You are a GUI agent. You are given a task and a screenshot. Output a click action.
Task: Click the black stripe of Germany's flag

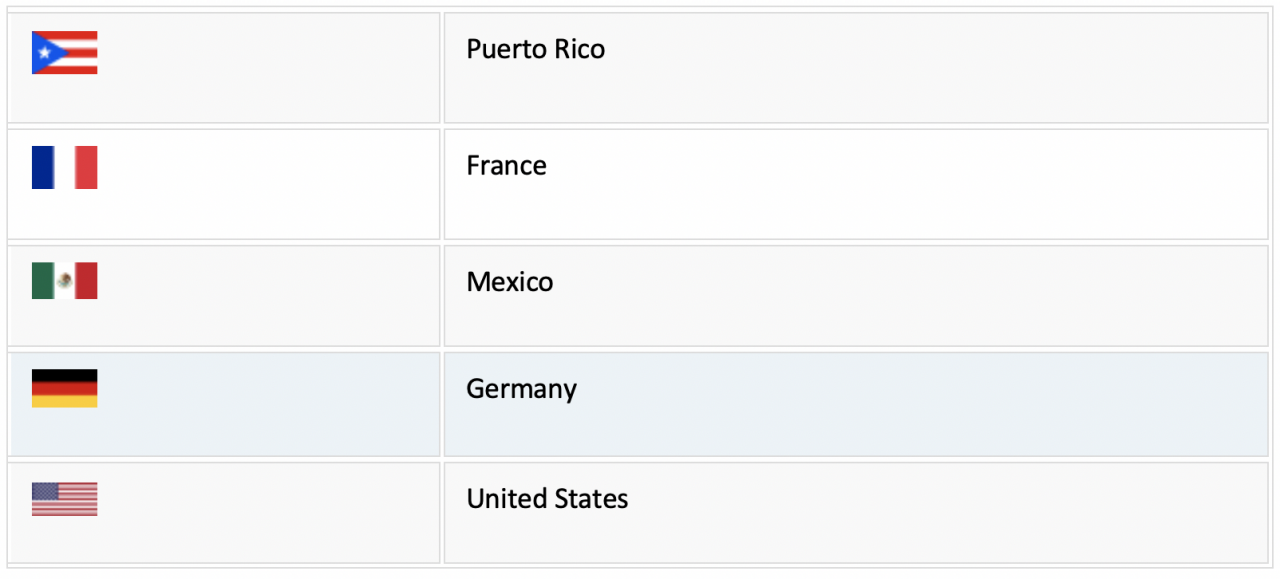tap(64, 375)
